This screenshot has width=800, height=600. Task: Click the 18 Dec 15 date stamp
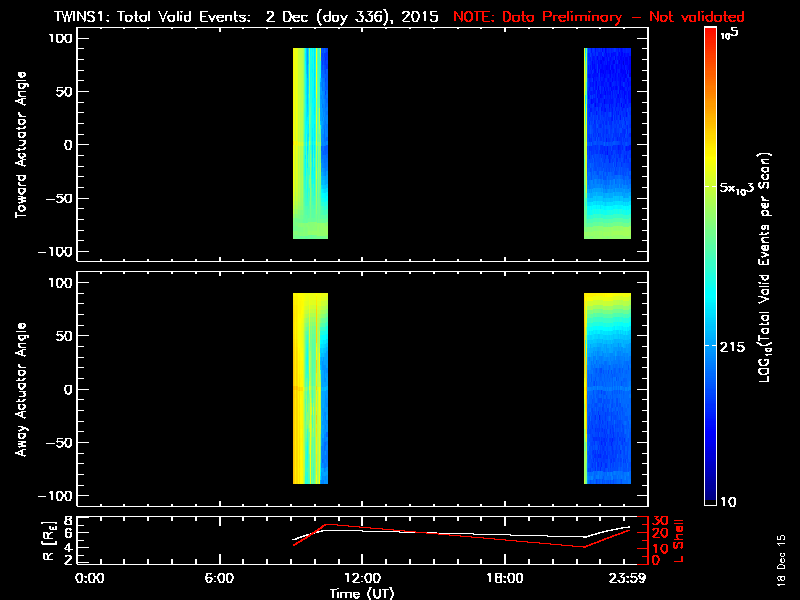click(x=780, y=573)
